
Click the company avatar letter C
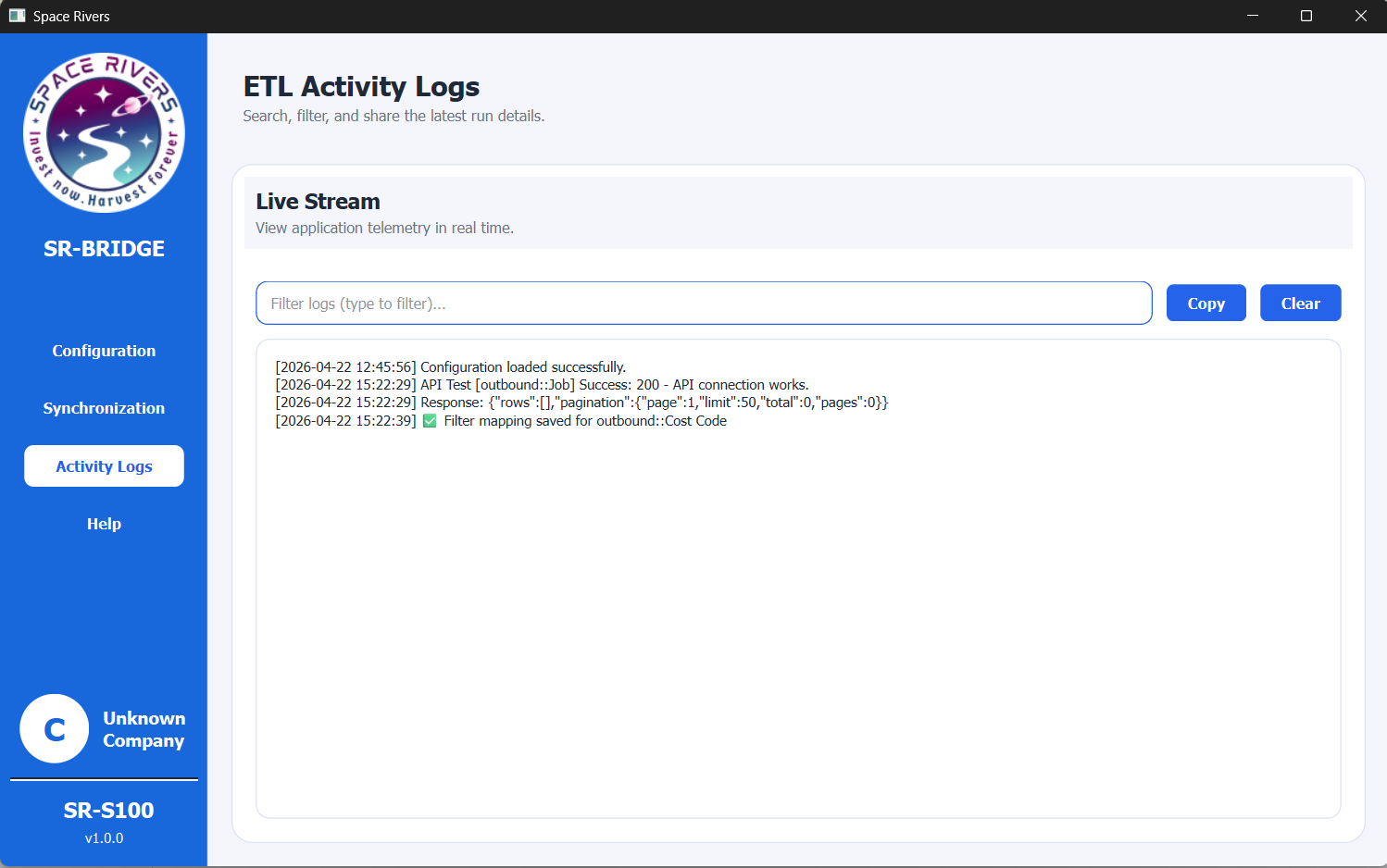tap(55, 729)
